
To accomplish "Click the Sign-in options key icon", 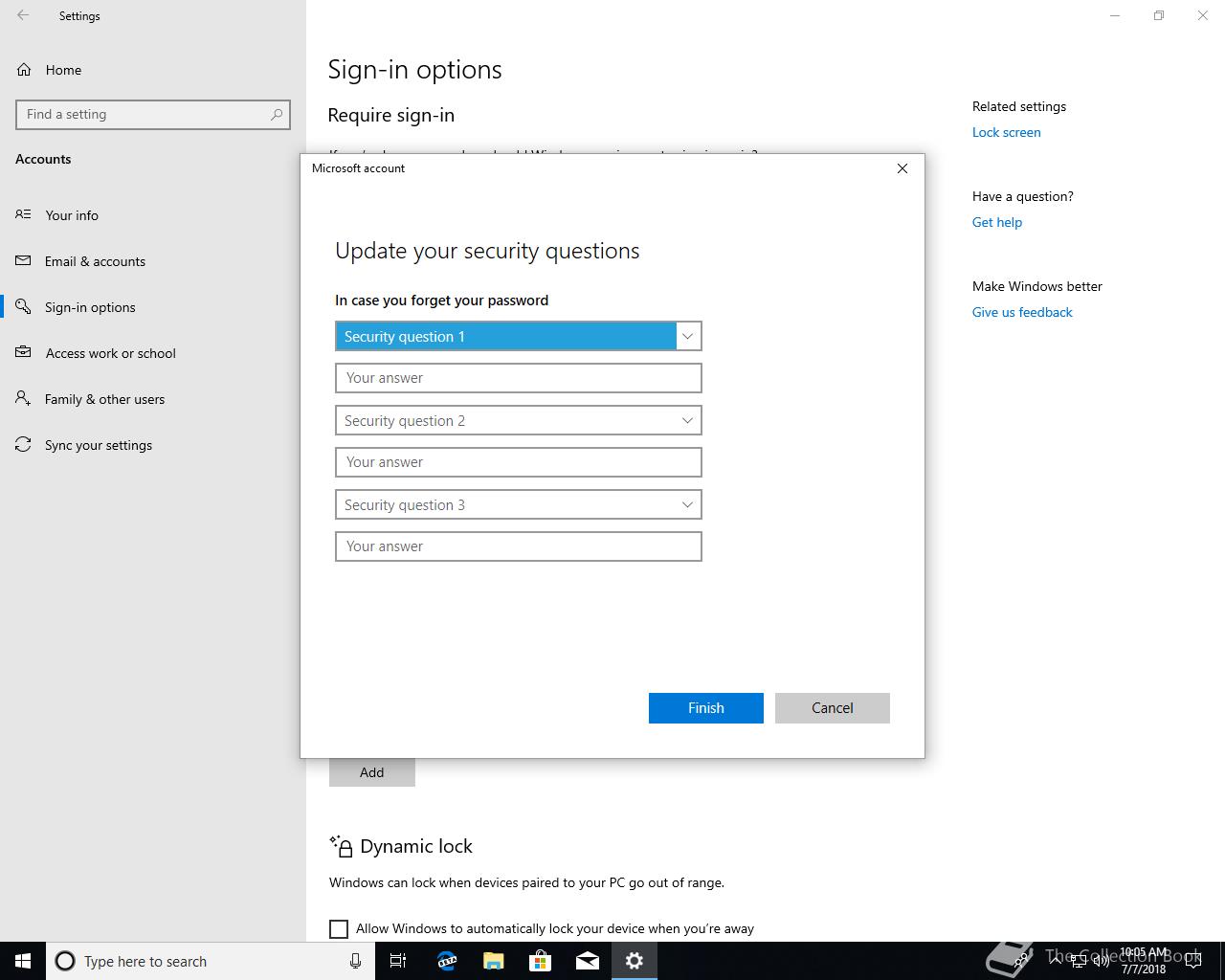I will point(23,306).
